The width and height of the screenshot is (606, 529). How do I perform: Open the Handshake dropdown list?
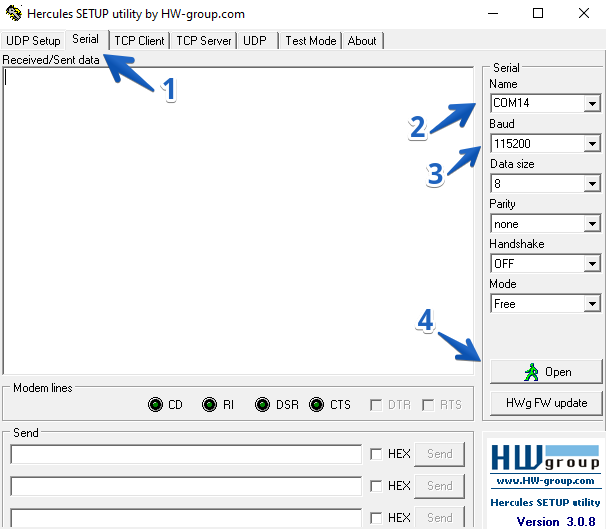pos(591,264)
